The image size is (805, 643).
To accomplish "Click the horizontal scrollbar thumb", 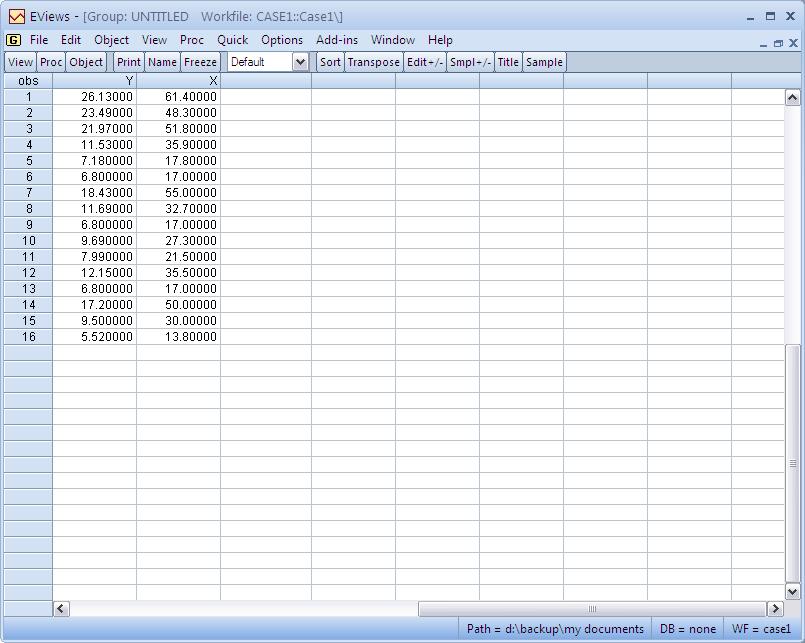I will [592, 609].
